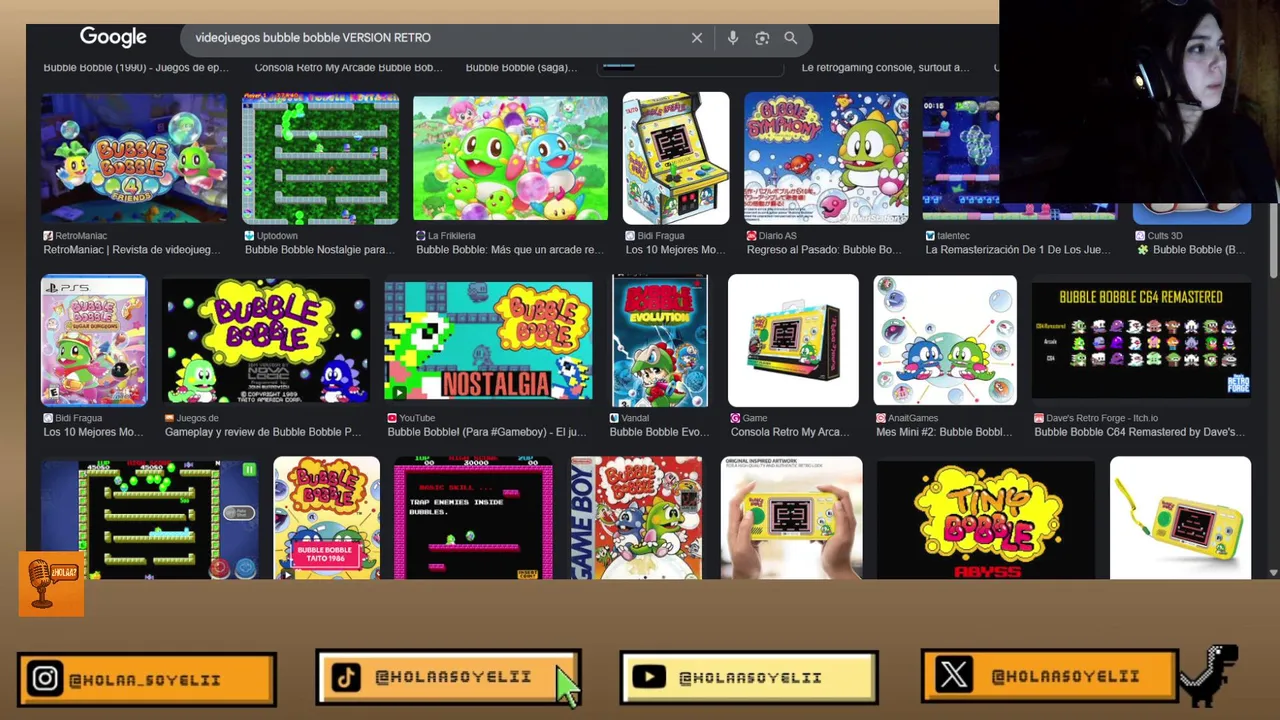Image resolution: width=1280 pixels, height=720 pixels.
Task: Click the TikTok @holaasoyelii badge
Action: (448, 677)
